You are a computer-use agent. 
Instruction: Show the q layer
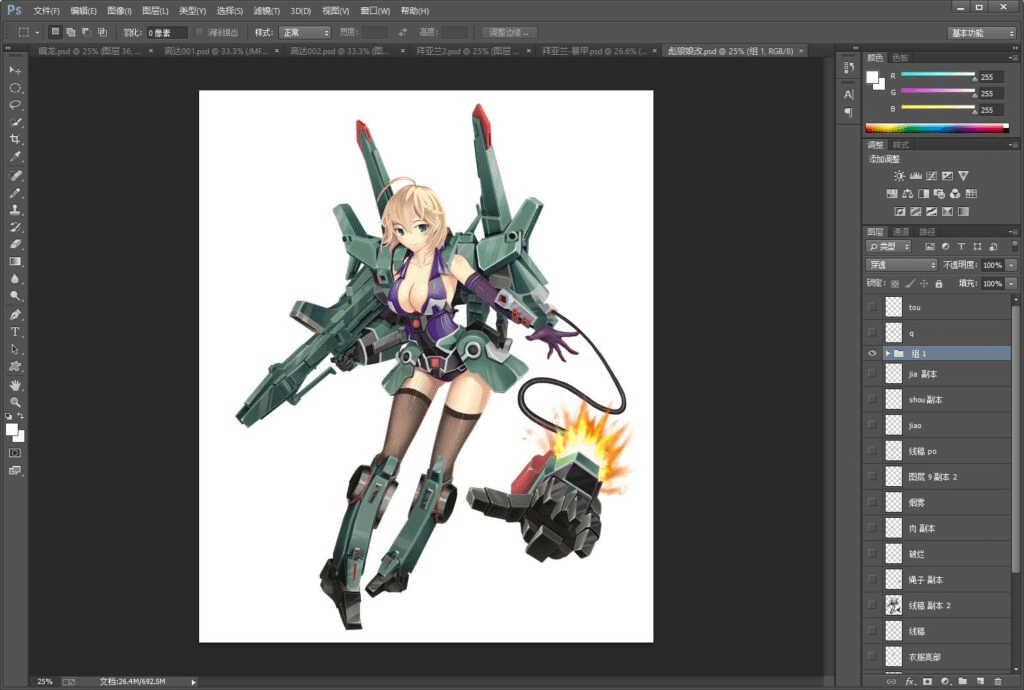click(x=872, y=333)
